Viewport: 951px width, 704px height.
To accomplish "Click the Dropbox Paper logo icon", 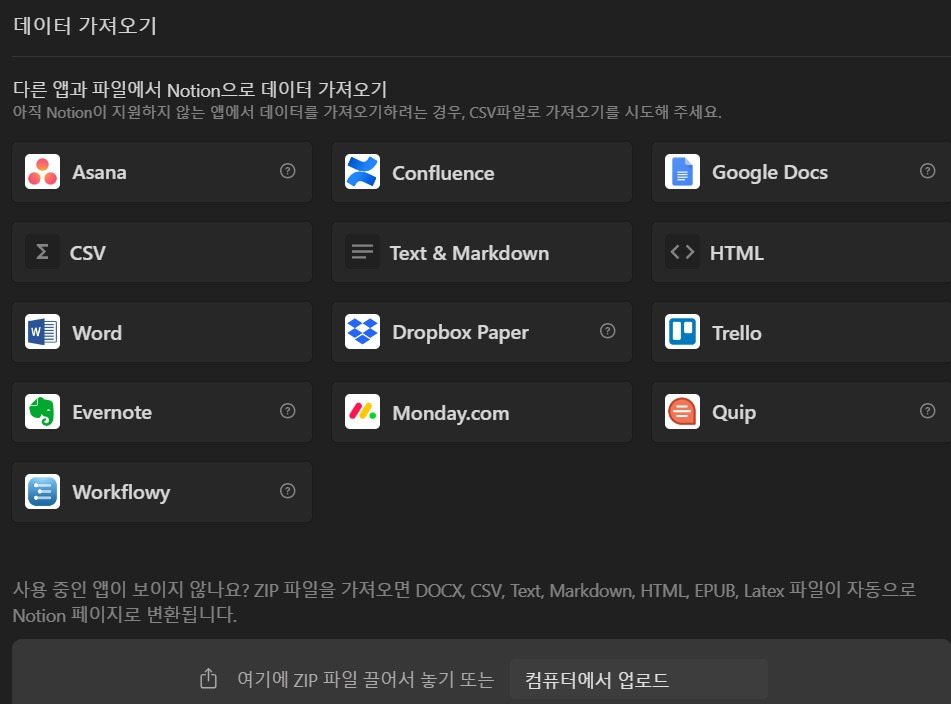I will tap(362, 332).
